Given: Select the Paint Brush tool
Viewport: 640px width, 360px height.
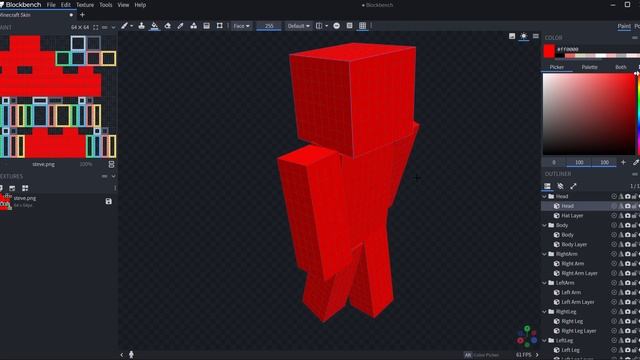Looking at the screenshot, I should click(x=124, y=26).
